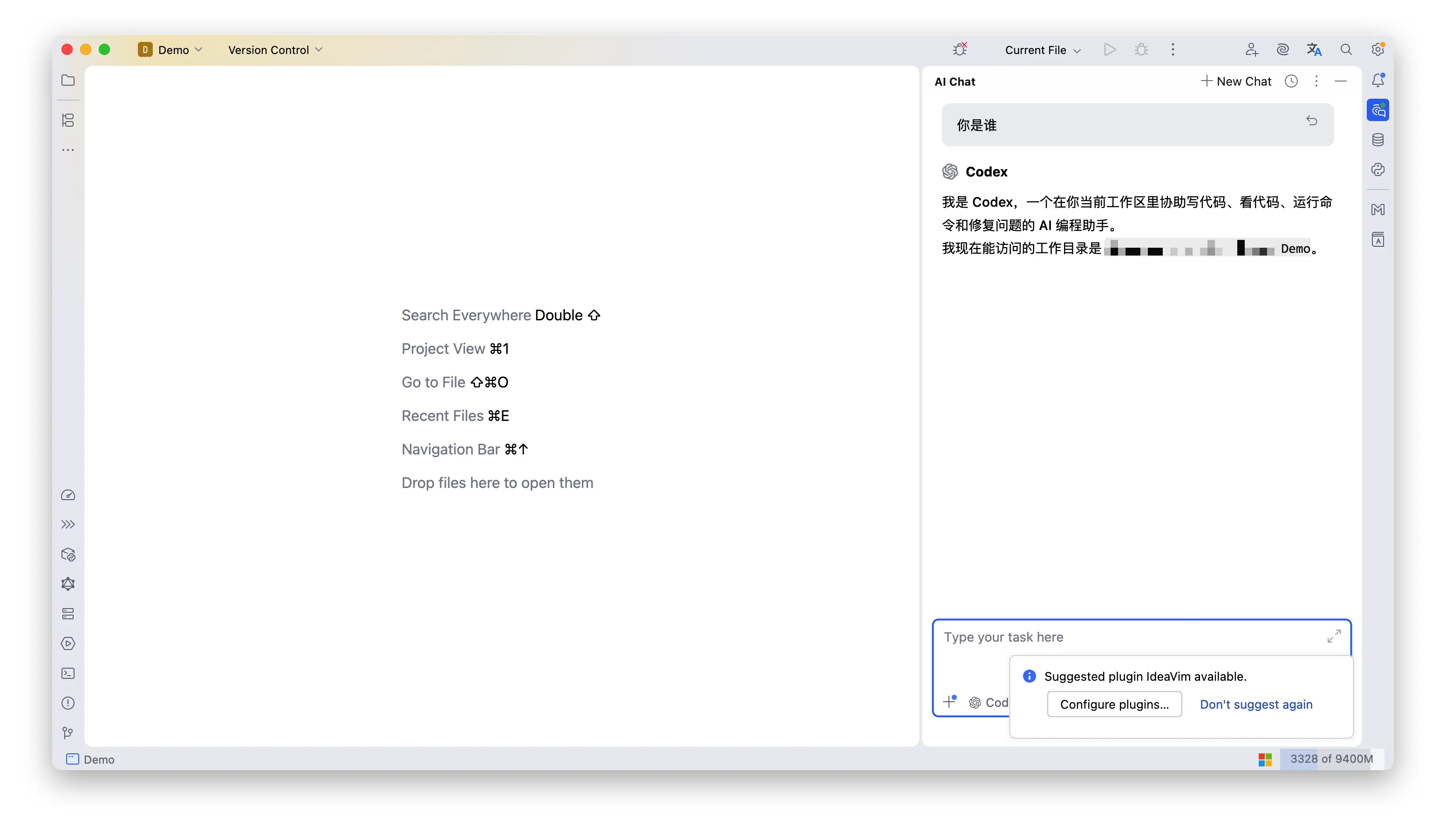Open the Python console icon in right sidebar
1446x840 pixels.
click(x=1378, y=169)
